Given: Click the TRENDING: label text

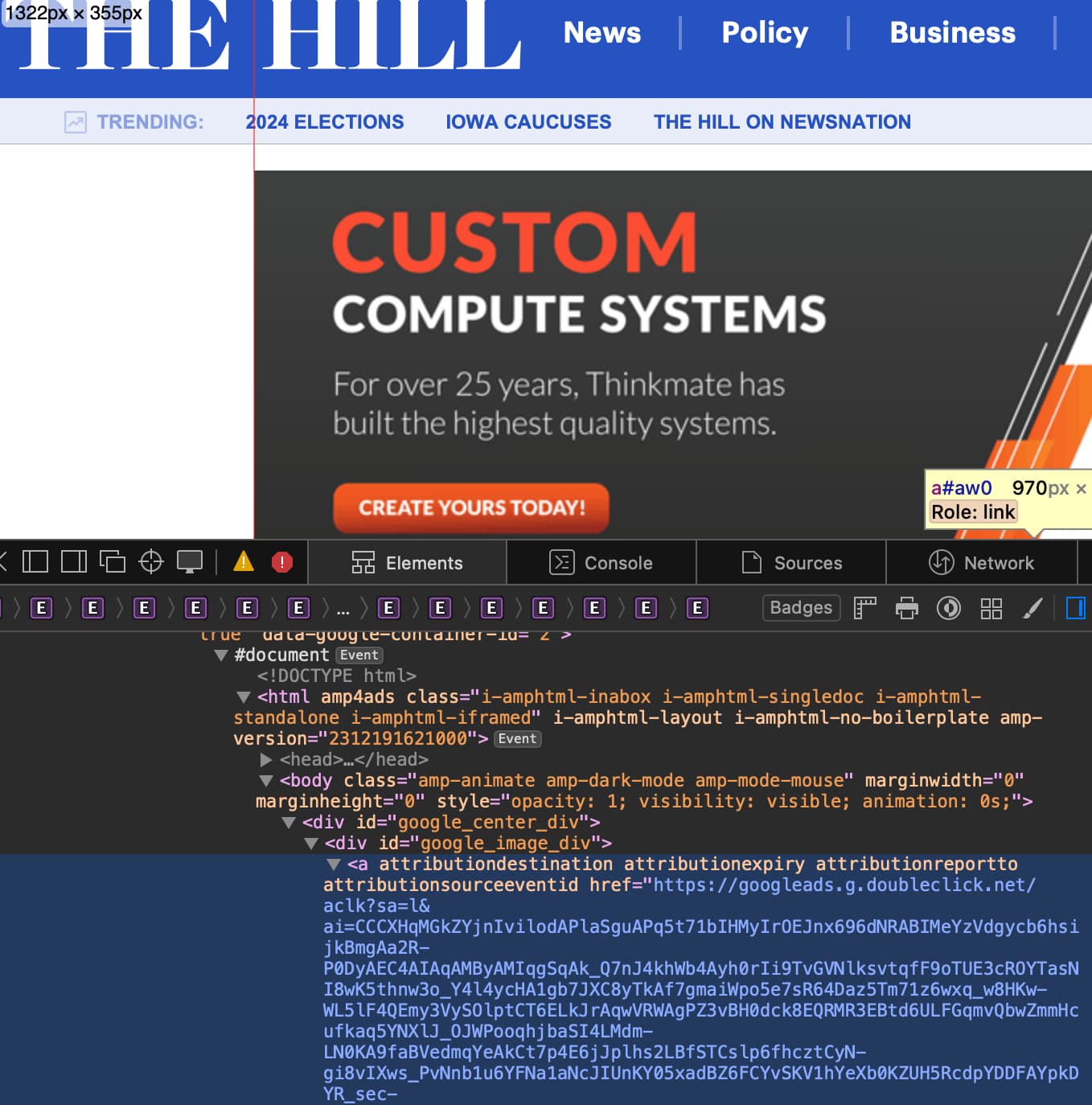Looking at the screenshot, I should coord(150,122).
